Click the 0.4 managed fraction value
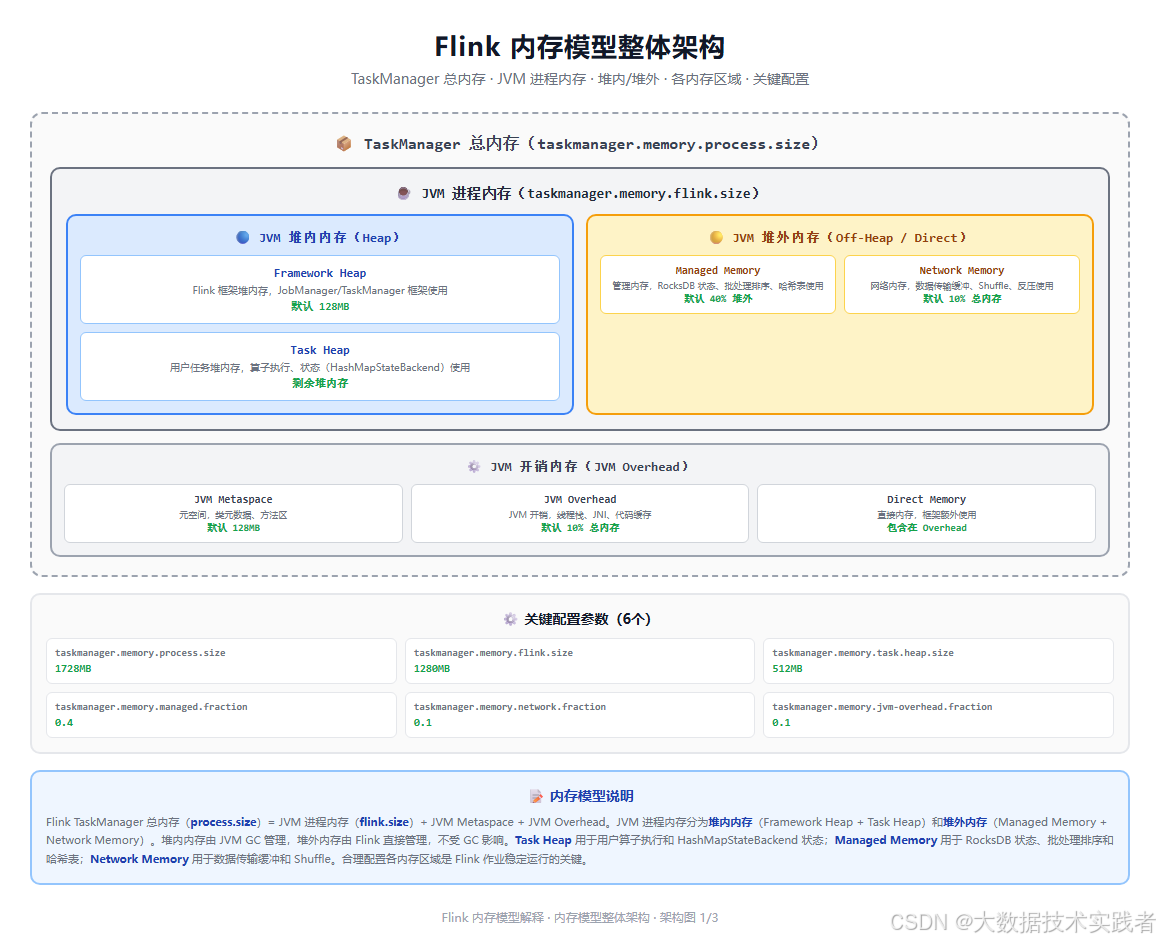The height and width of the screenshot is (942, 1160). [64, 722]
